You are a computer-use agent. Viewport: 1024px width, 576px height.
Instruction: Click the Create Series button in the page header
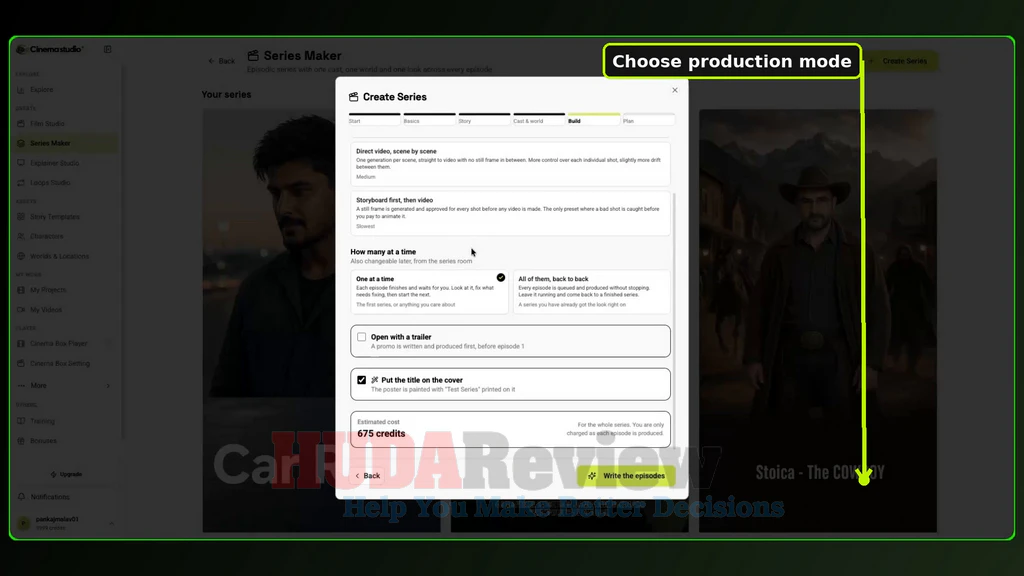tap(899, 61)
